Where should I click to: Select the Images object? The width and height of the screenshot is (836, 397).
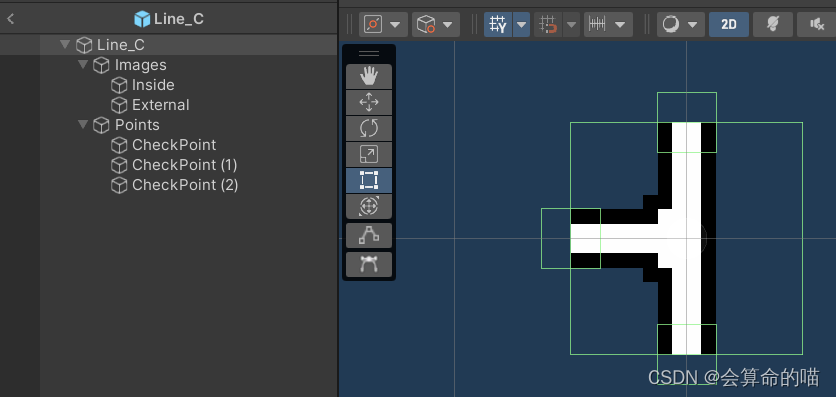141,65
